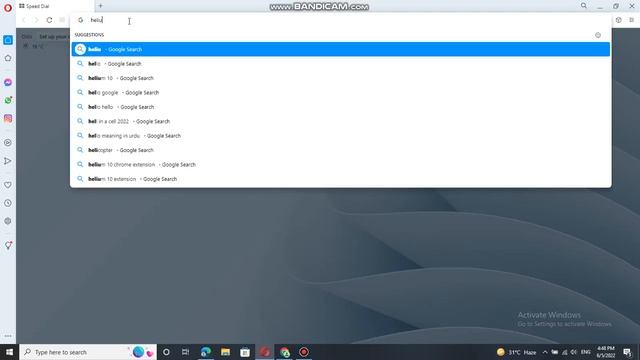
Task: Open the Settings gear in the sidebar
Action: click(x=8, y=221)
